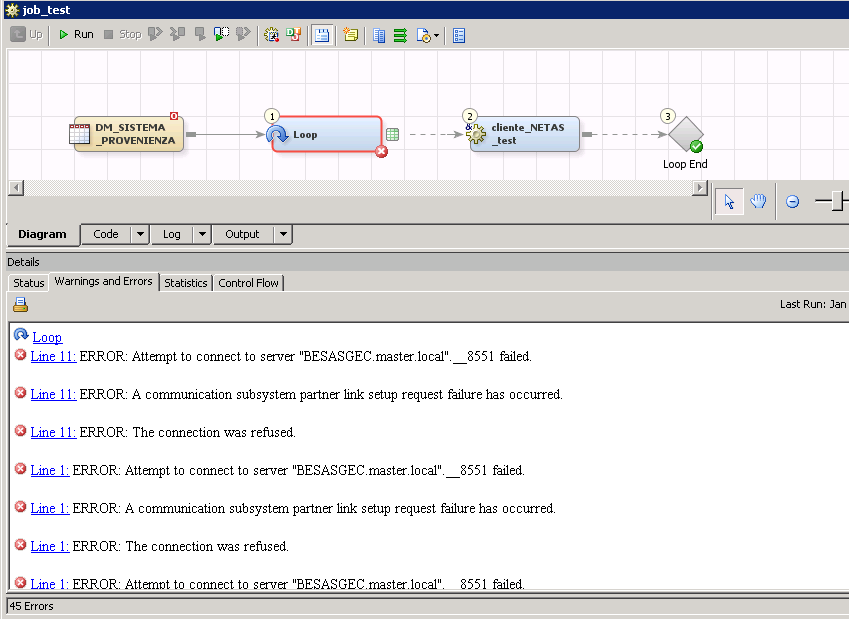
Task: Select the hand pan tool
Action: (x=758, y=201)
